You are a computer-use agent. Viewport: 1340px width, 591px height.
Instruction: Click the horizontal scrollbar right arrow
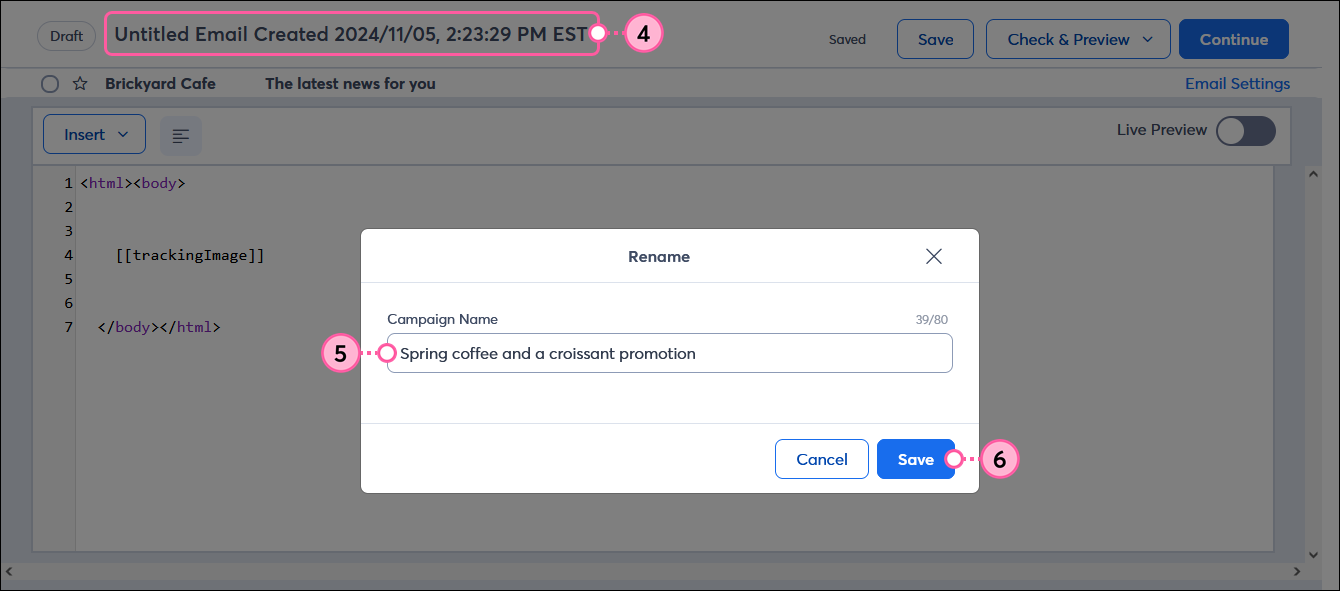tap(1298, 572)
